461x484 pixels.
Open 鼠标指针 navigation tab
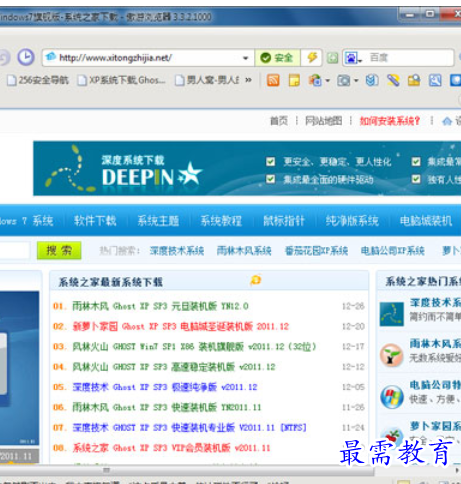pos(284,221)
